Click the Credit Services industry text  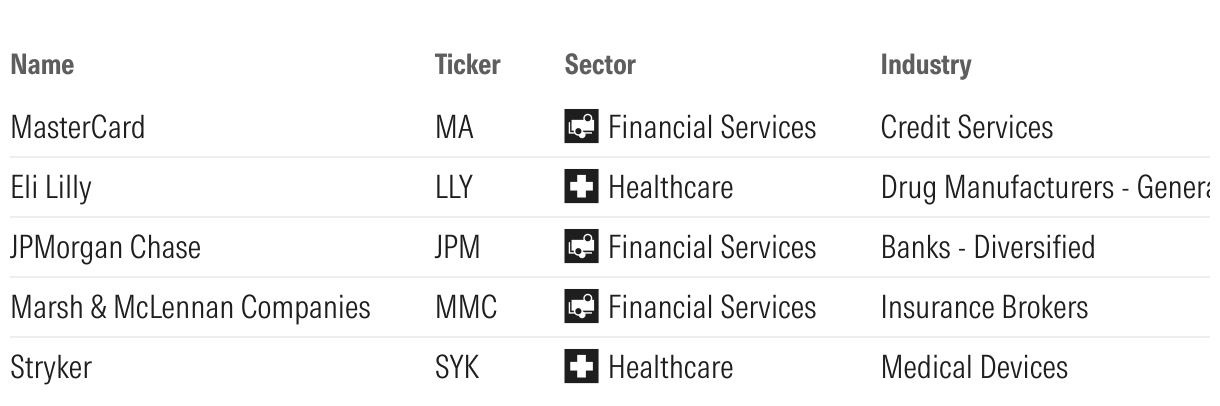pyautogui.click(x=966, y=128)
